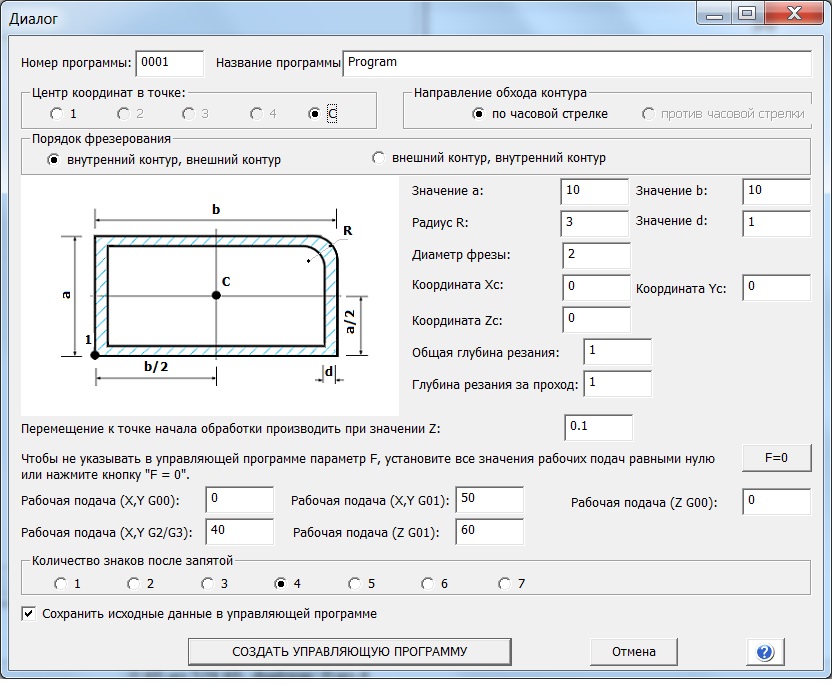The width and height of the screenshot is (838, 685).
Task: Select outer contour first milling order
Action: tap(378, 158)
